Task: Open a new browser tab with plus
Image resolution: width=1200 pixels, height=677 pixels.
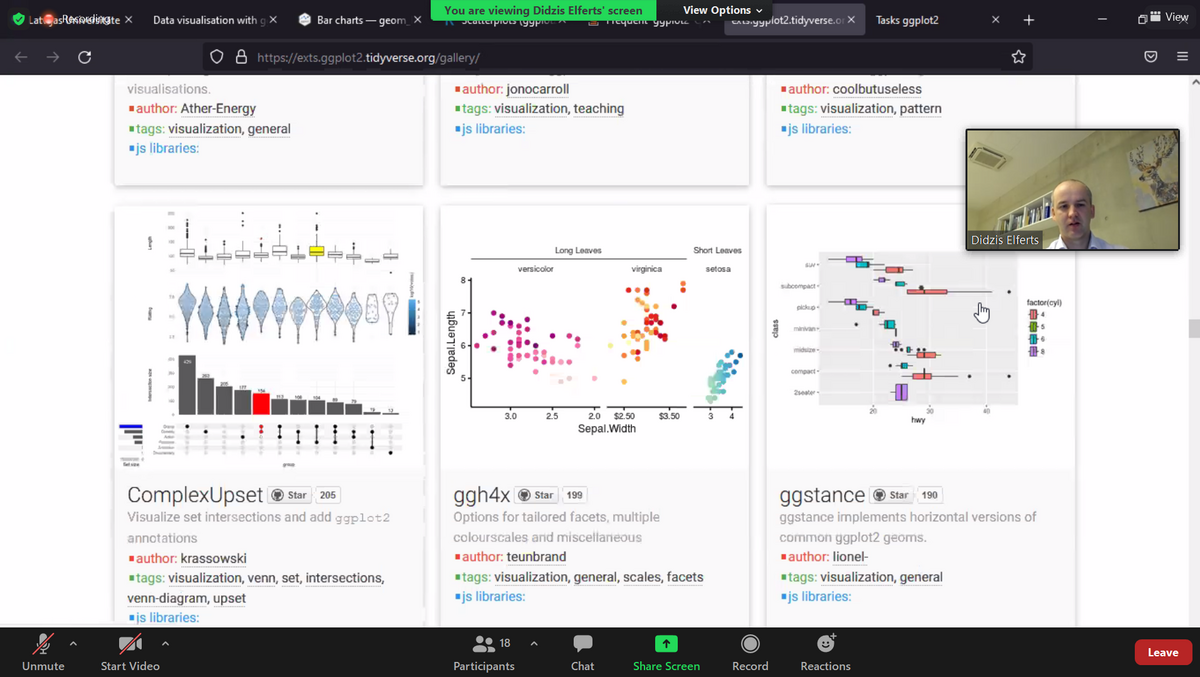Action: pyautogui.click(x=1029, y=20)
